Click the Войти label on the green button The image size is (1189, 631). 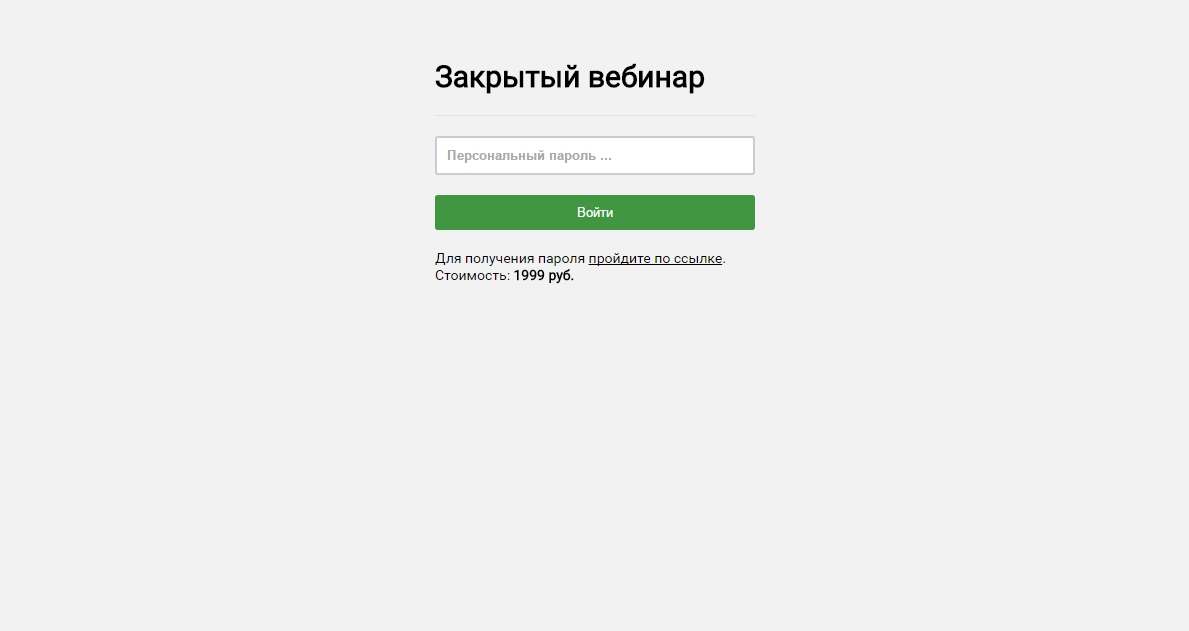[x=594, y=212]
